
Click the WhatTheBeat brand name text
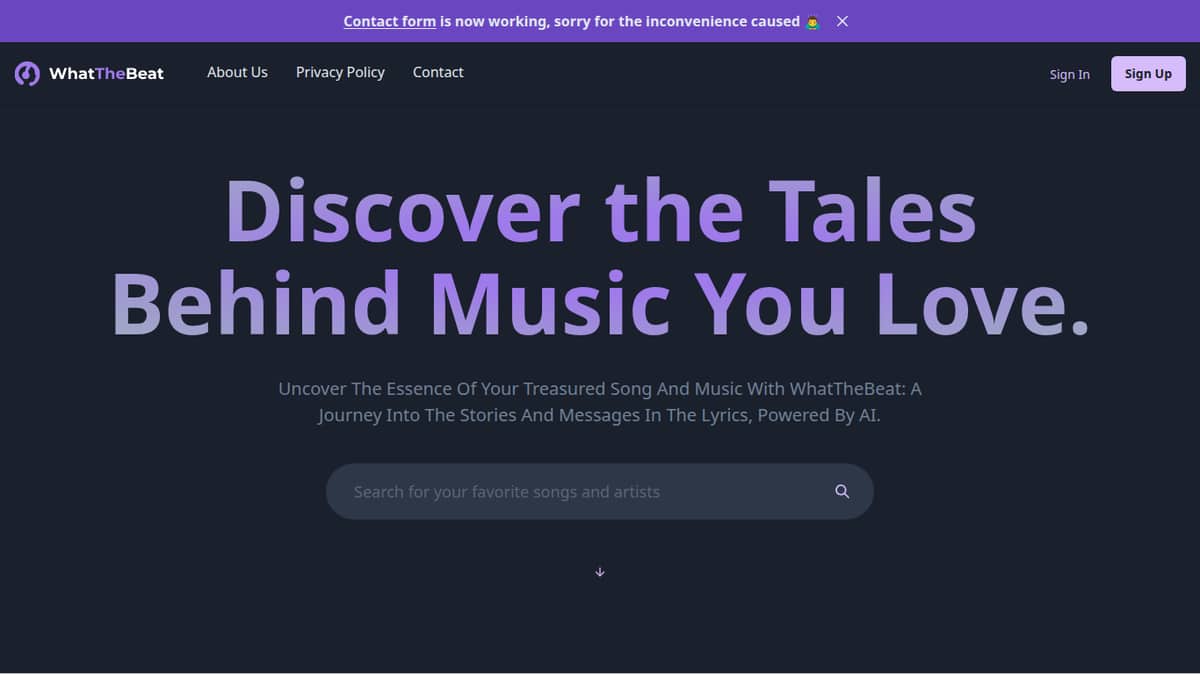(x=106, y=73)
